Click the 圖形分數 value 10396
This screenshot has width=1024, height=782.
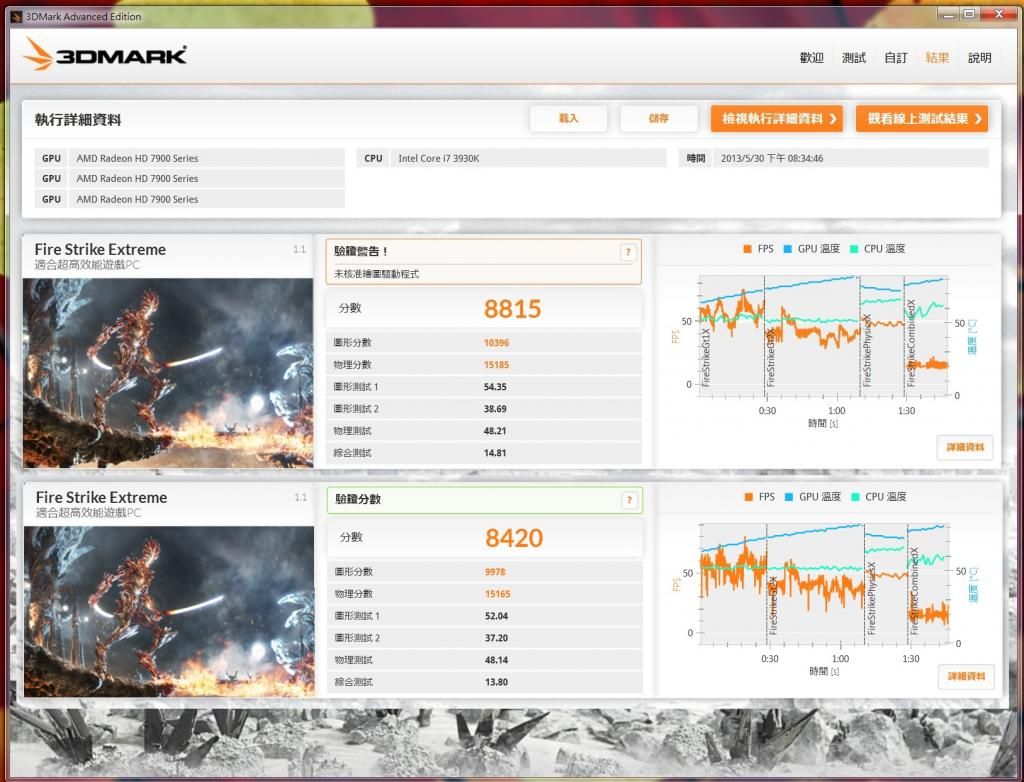click(x=496, y=343)
